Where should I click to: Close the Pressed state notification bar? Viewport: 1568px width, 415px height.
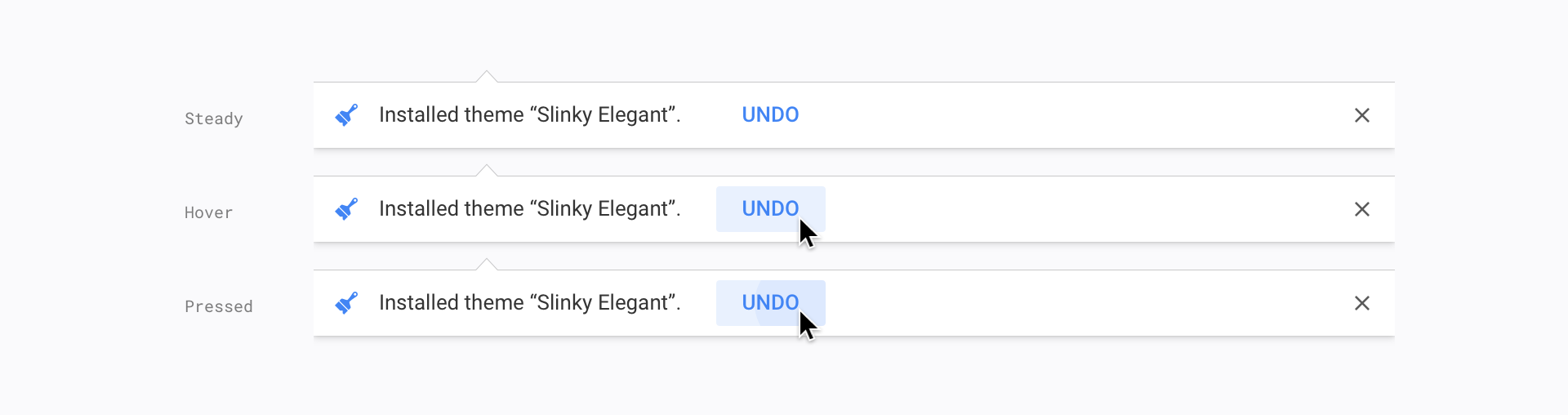tap(1361, 303)
